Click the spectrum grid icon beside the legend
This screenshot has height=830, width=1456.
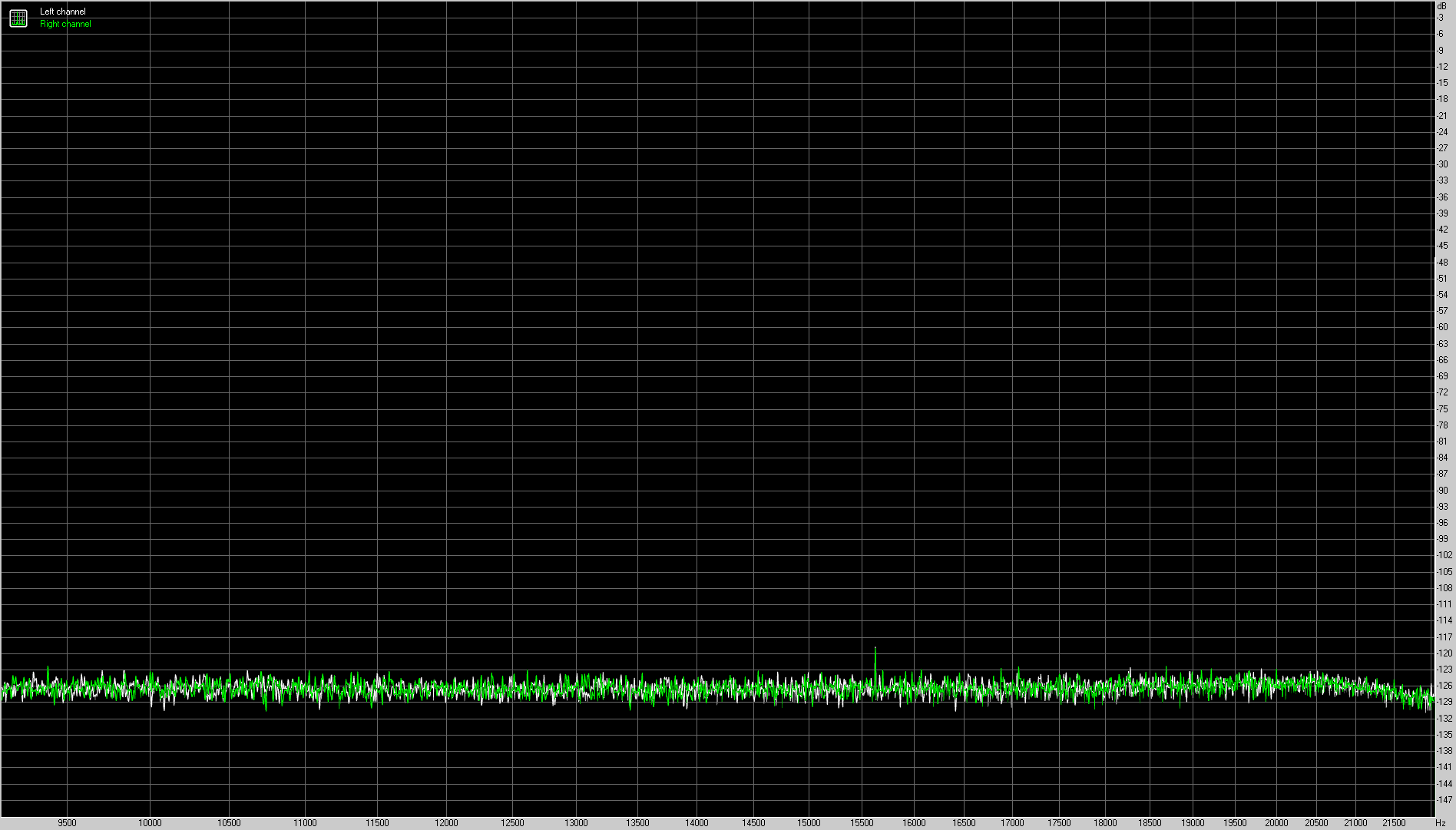point(18,18)
